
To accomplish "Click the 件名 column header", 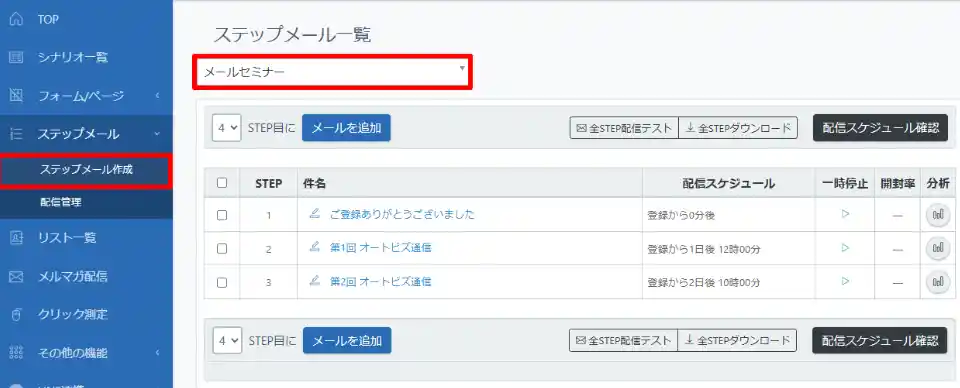I will (470, 183).
